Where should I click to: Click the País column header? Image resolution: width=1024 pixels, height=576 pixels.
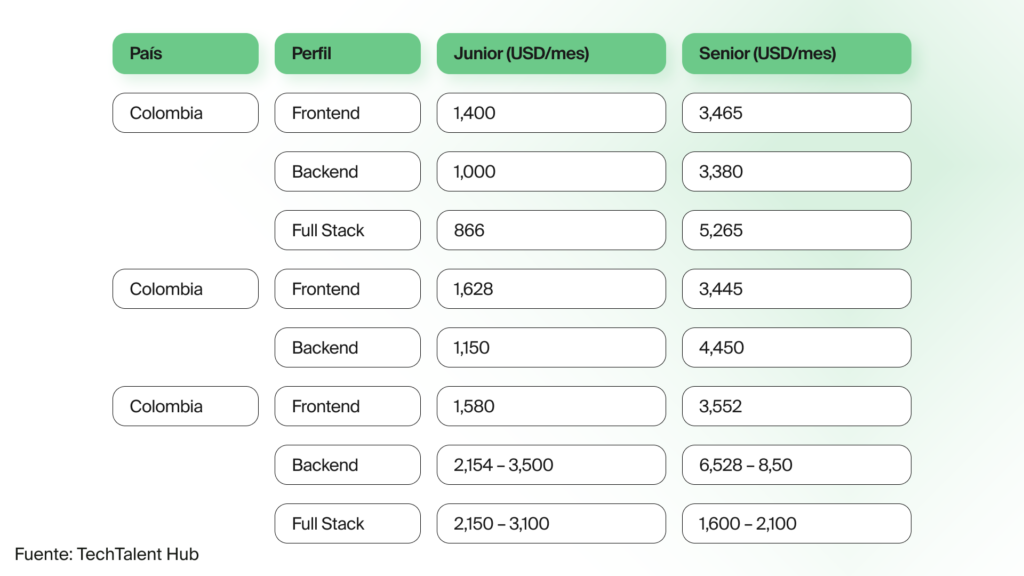pos(185,54)
